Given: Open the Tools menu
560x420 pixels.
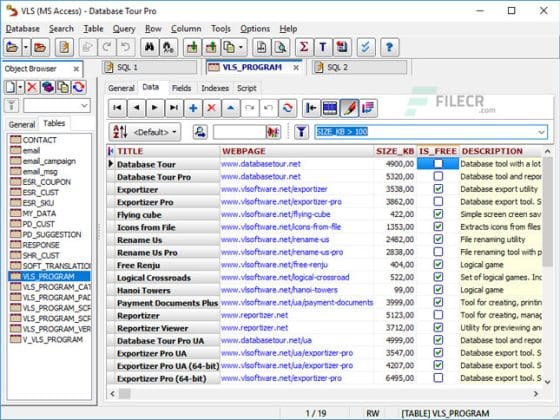Looking at the screenshot, I should tap(221, 29).
